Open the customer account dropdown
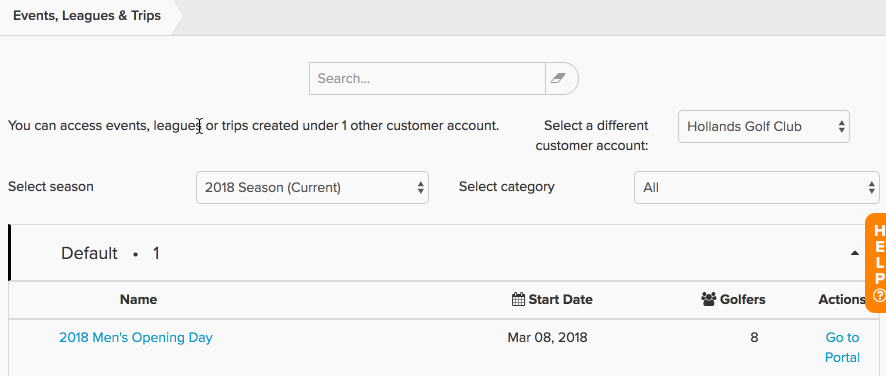Screen dimensions: 886x376 pos(763,127)
